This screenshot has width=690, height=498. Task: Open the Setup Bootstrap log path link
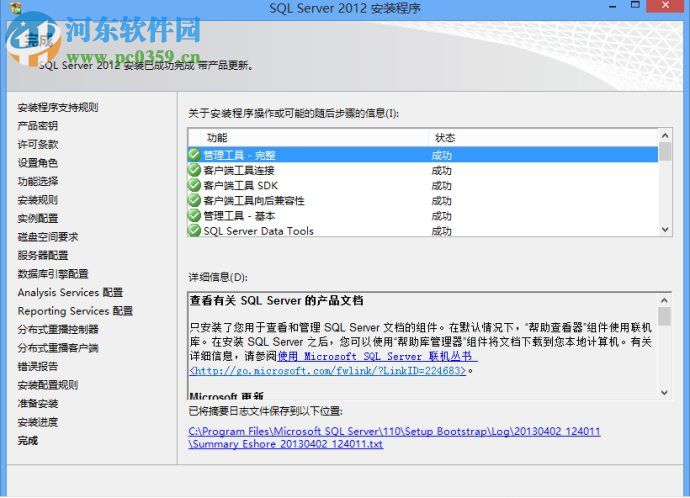click(x=394, y=431)
